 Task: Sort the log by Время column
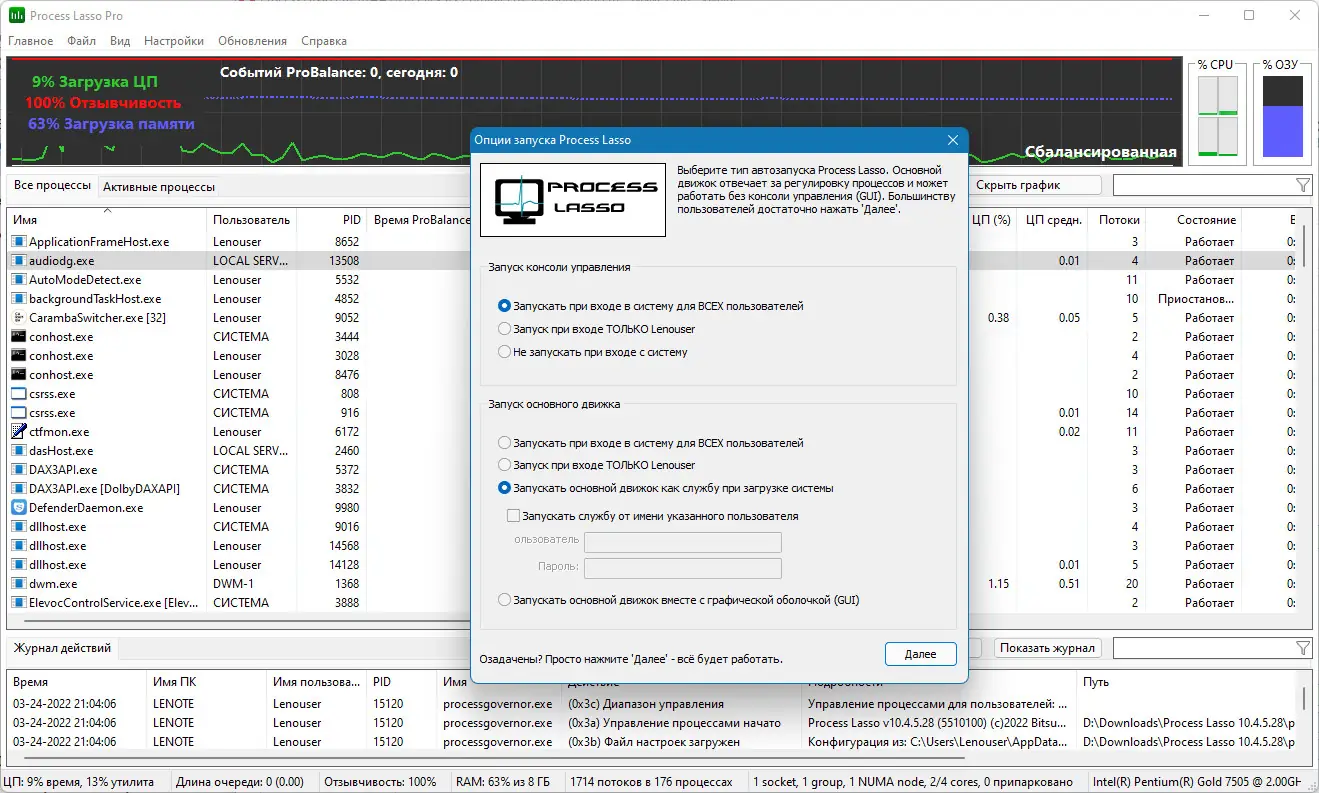pyautogui.click(x=77, y=682)
